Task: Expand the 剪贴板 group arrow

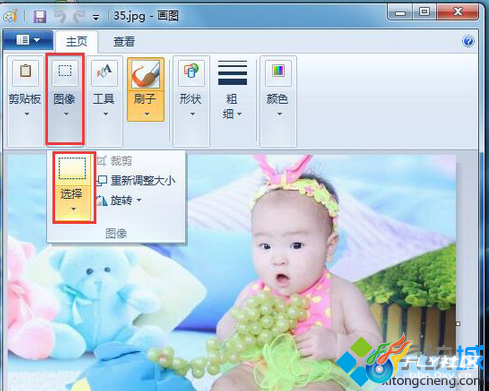Action: (x=27, y=114)
